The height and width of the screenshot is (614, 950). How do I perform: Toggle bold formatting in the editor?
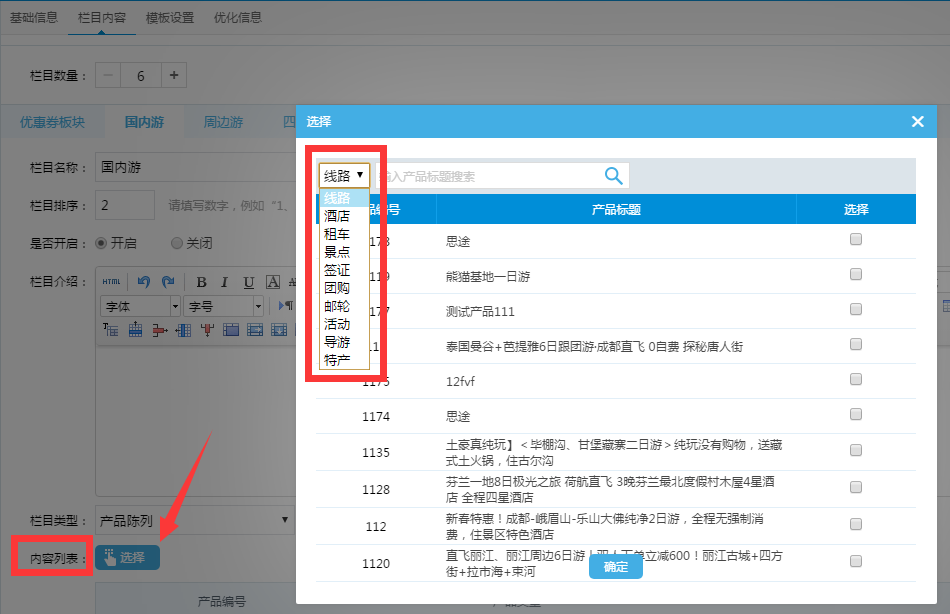[201, 282]
